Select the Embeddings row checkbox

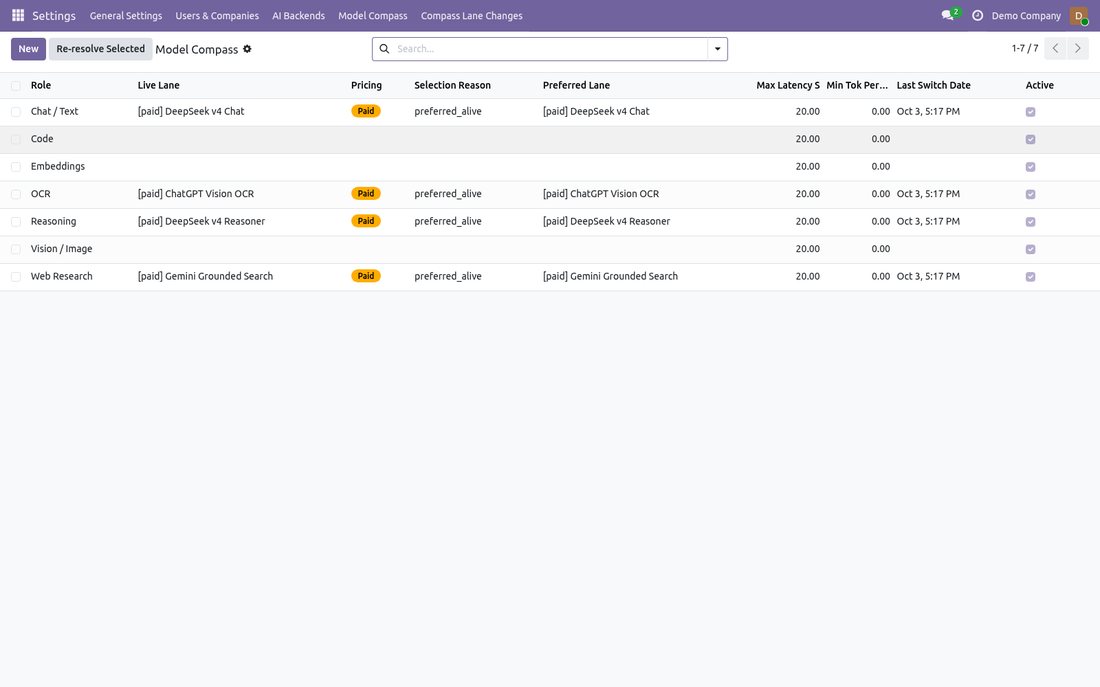15,167
